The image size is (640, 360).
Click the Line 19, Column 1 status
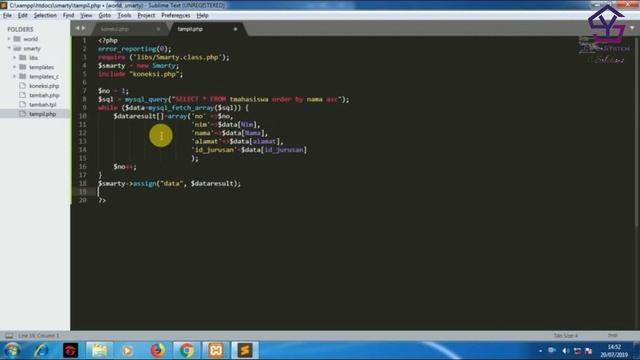(38, 336)
